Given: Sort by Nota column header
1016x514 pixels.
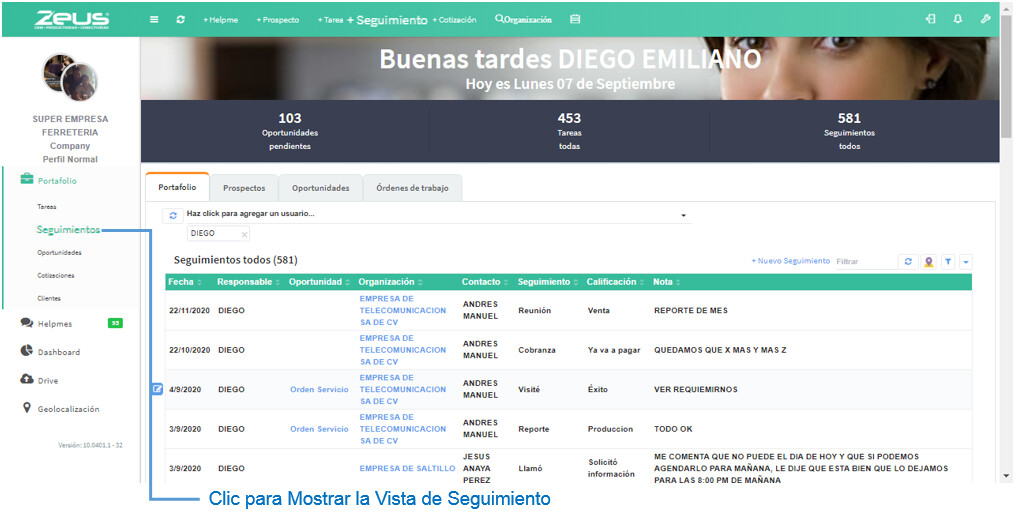Looking at the screenshot, I should click(x=667, y=282).
